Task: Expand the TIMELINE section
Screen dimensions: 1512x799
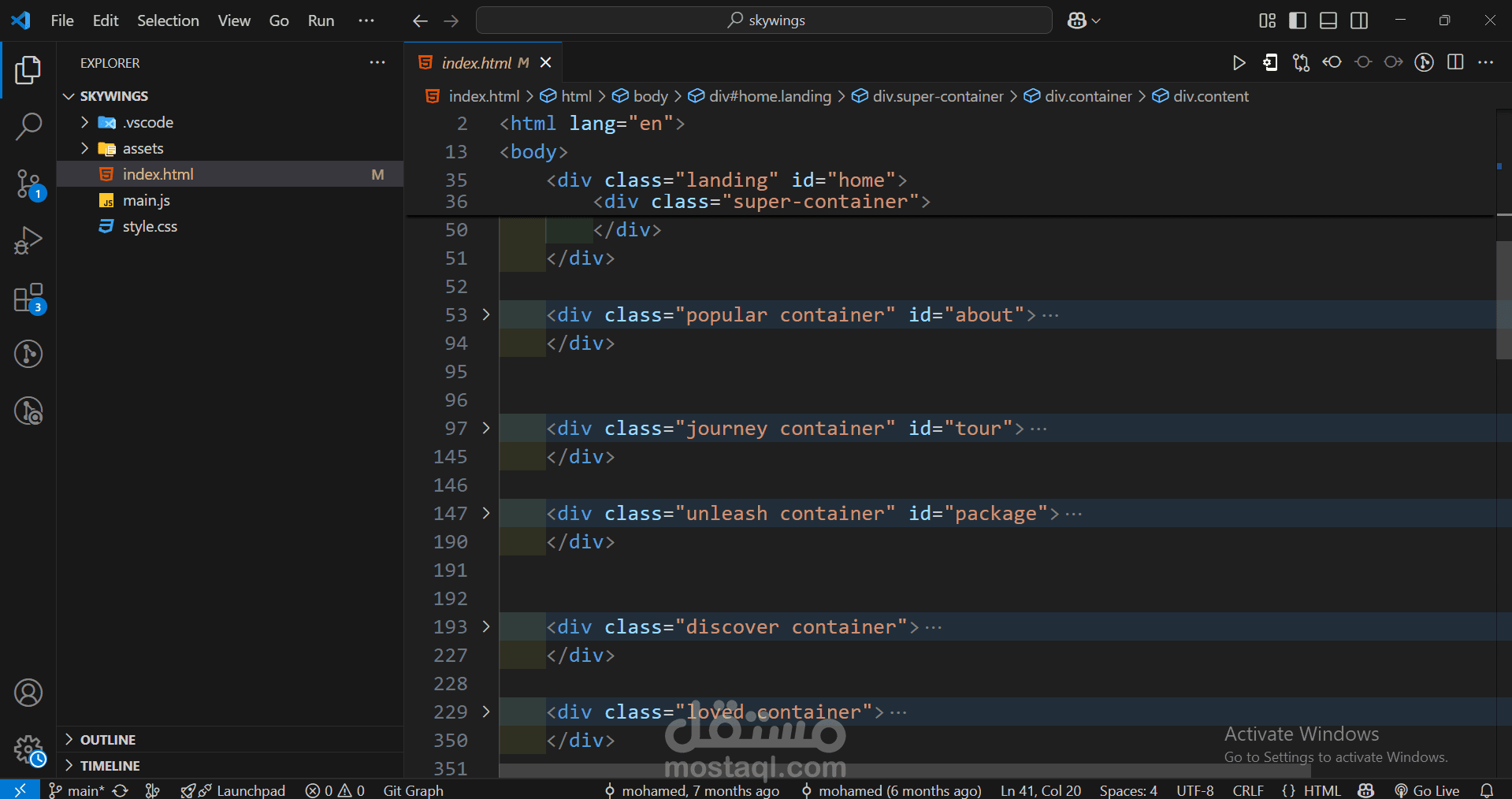Action: [x=69, y=765]
